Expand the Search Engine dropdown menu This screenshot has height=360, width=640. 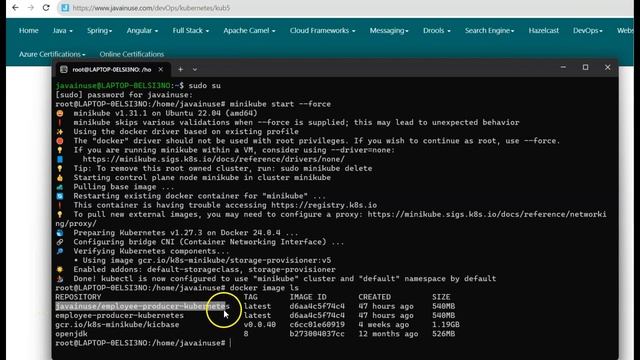pos(489,31)
